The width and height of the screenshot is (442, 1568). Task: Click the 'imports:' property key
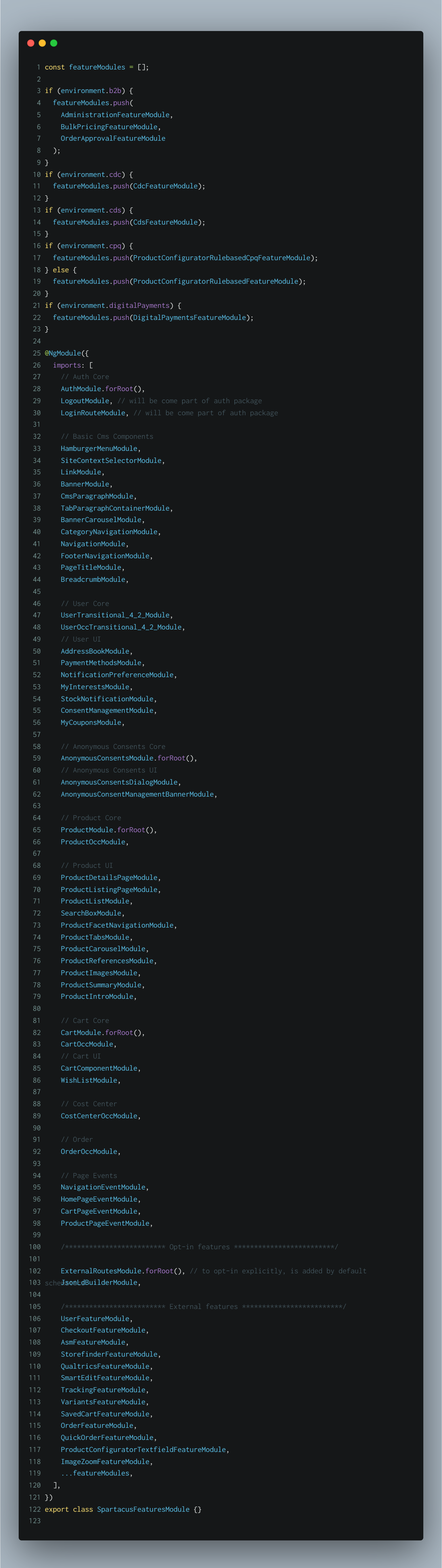click(69, 365)
